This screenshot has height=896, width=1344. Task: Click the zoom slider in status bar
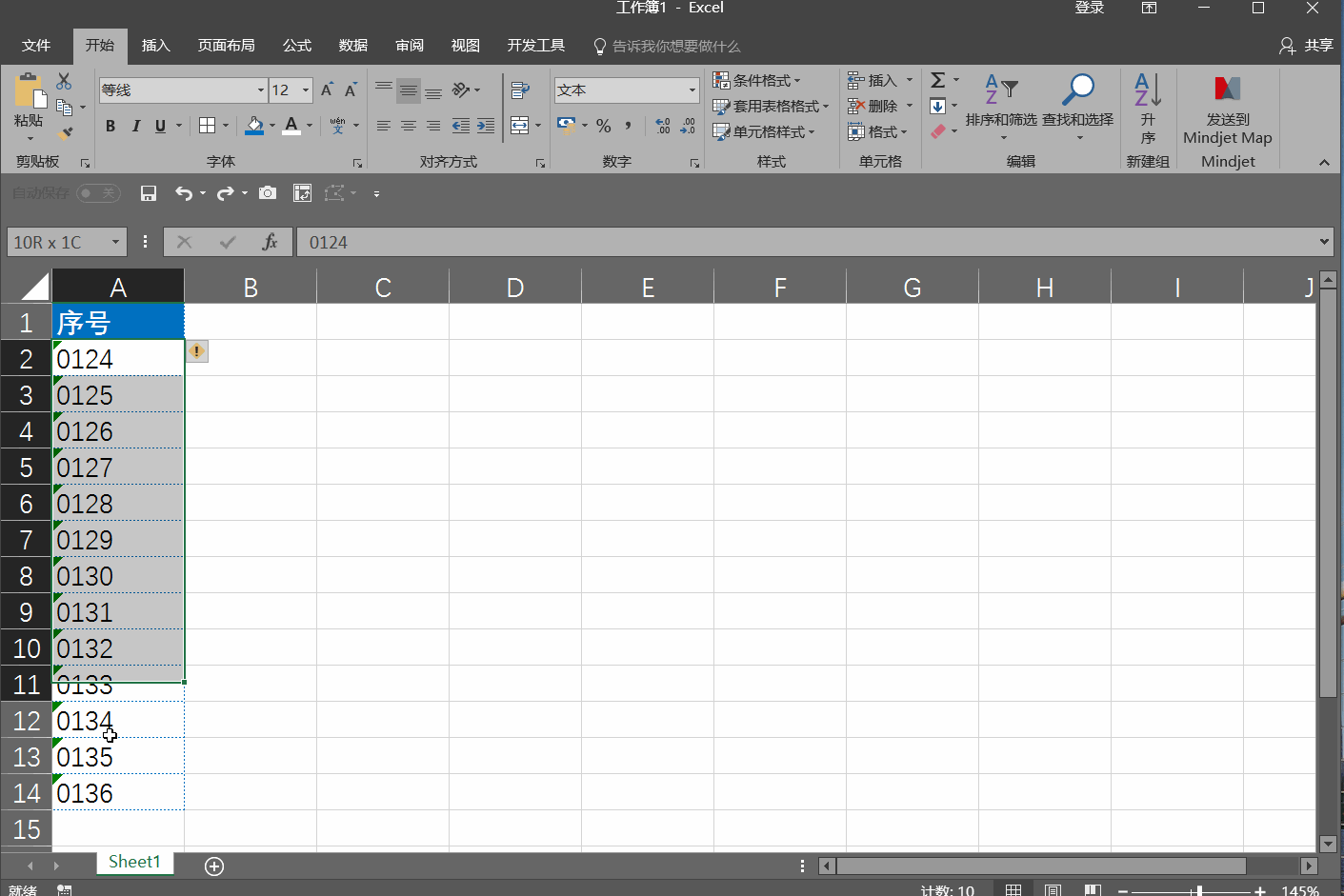coord(1199,890)
